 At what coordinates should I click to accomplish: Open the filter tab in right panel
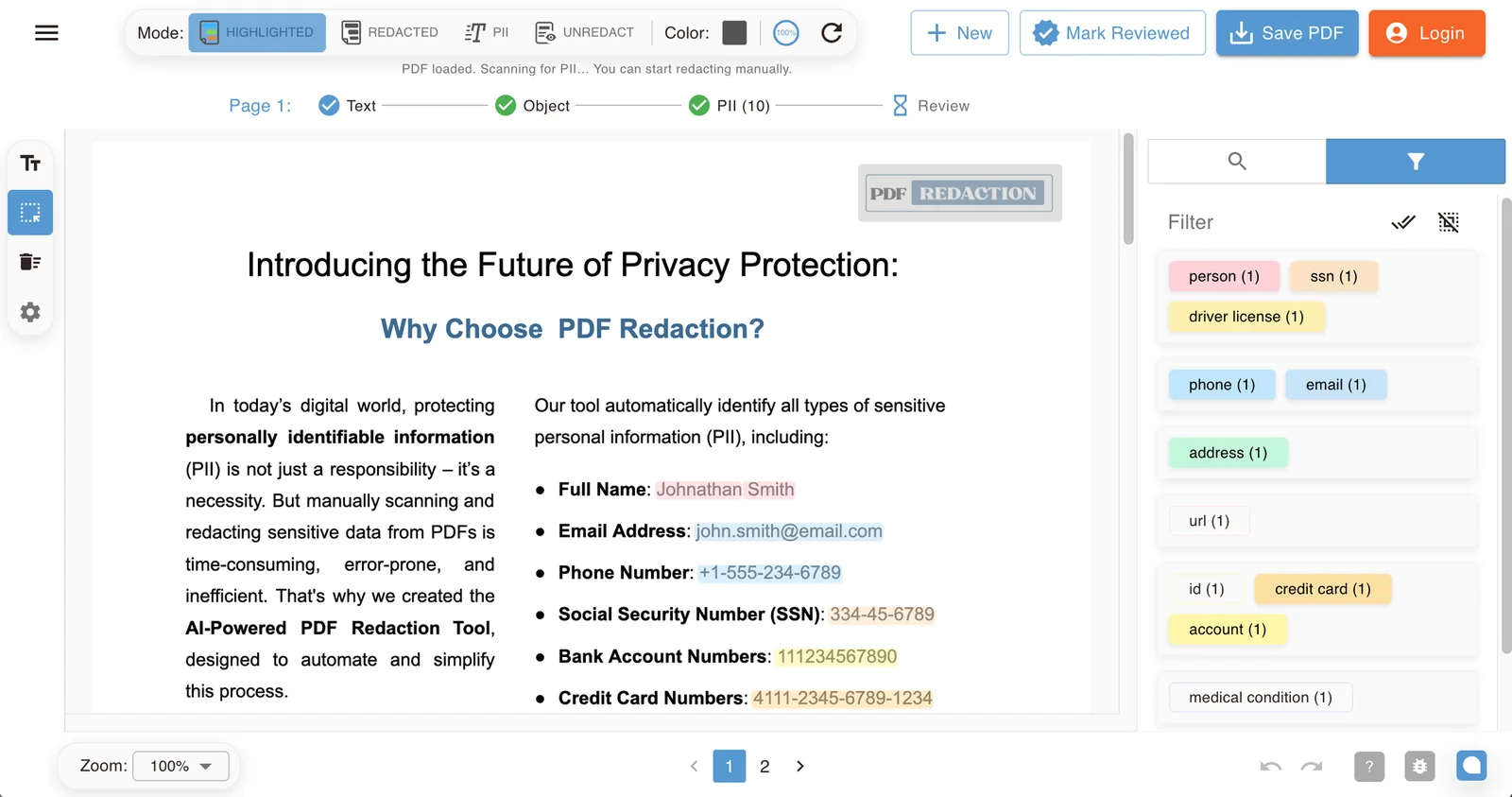(1416, 162)
